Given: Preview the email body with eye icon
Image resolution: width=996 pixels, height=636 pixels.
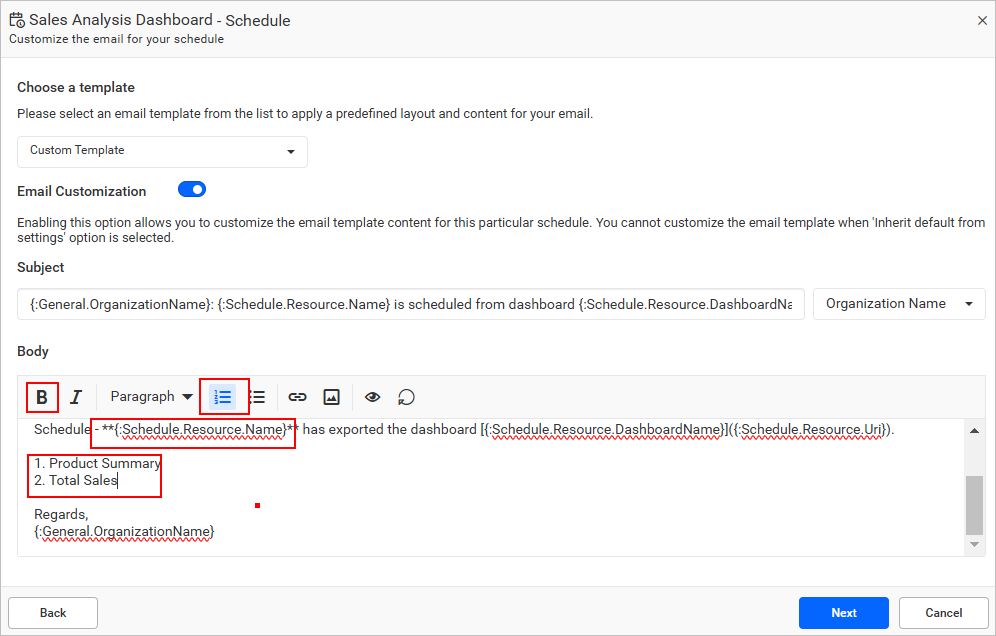Looking at the screenshot, I should (372, 397).
